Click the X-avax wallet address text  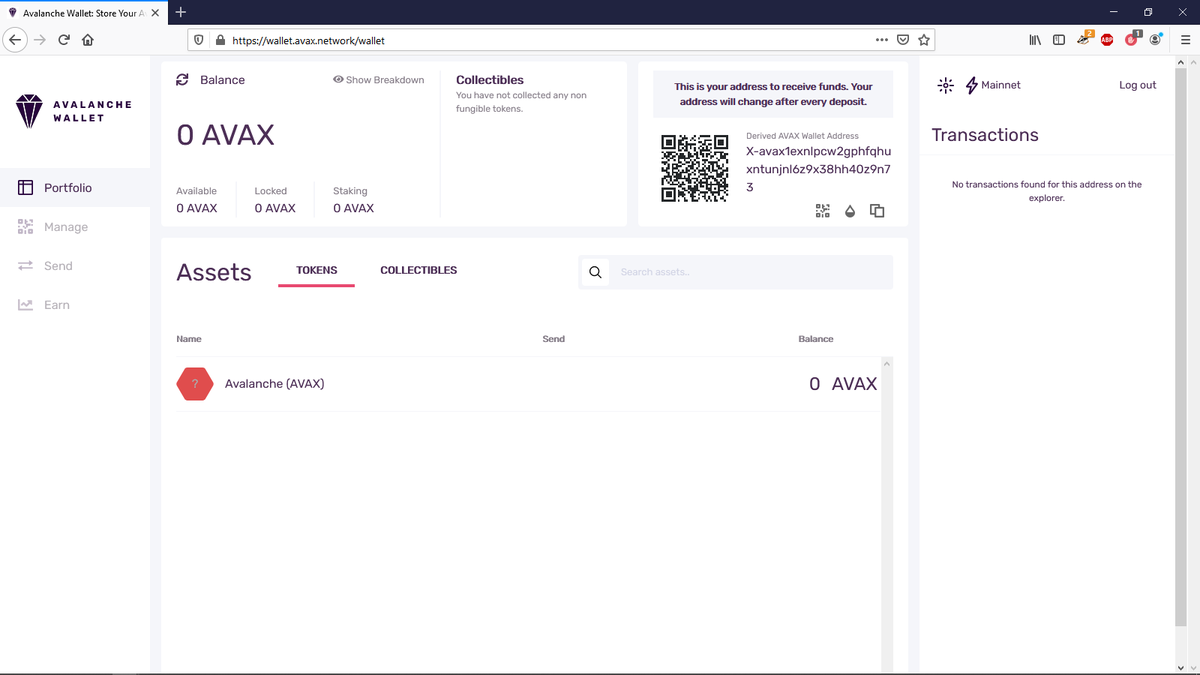click(818, 169)
